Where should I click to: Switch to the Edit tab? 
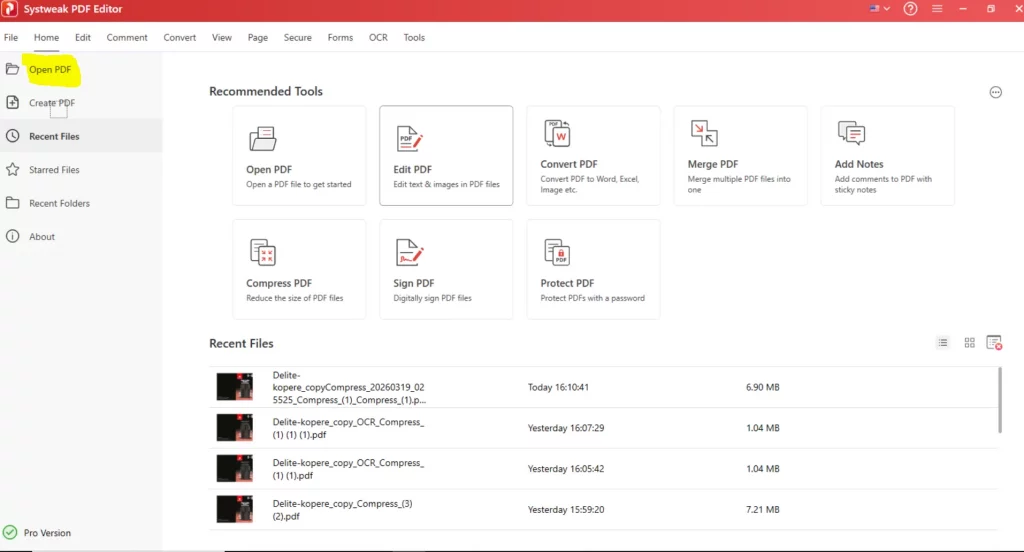pyautogui.click(x=83, y=37)
